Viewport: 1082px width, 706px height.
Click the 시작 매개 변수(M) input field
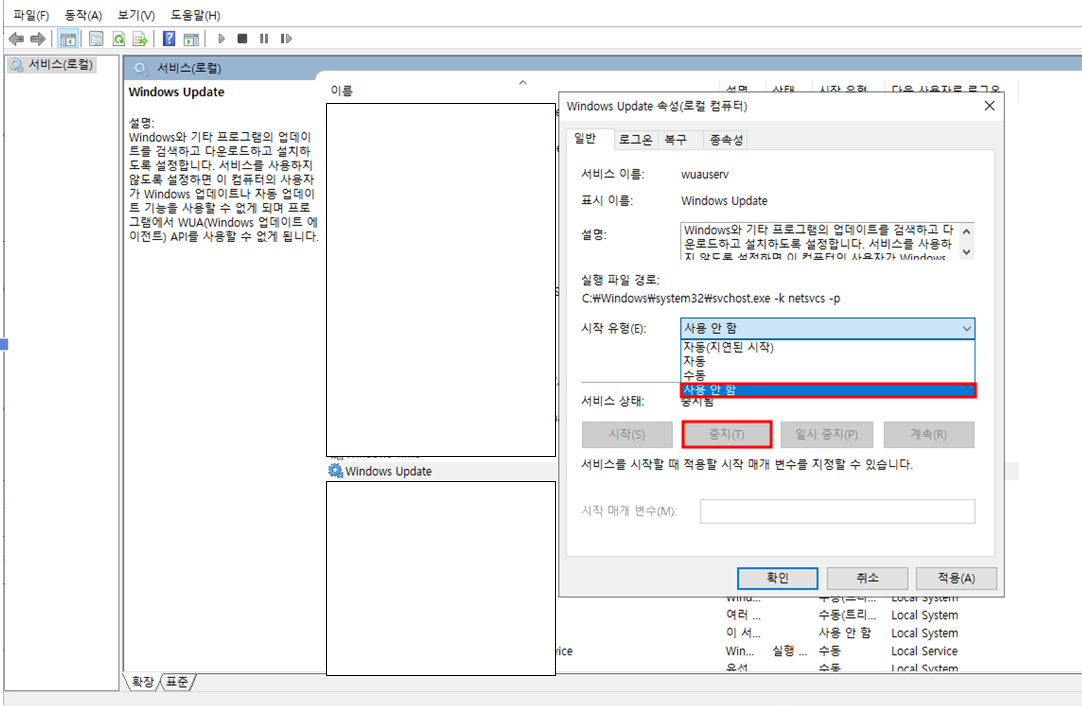coord(837,511)
